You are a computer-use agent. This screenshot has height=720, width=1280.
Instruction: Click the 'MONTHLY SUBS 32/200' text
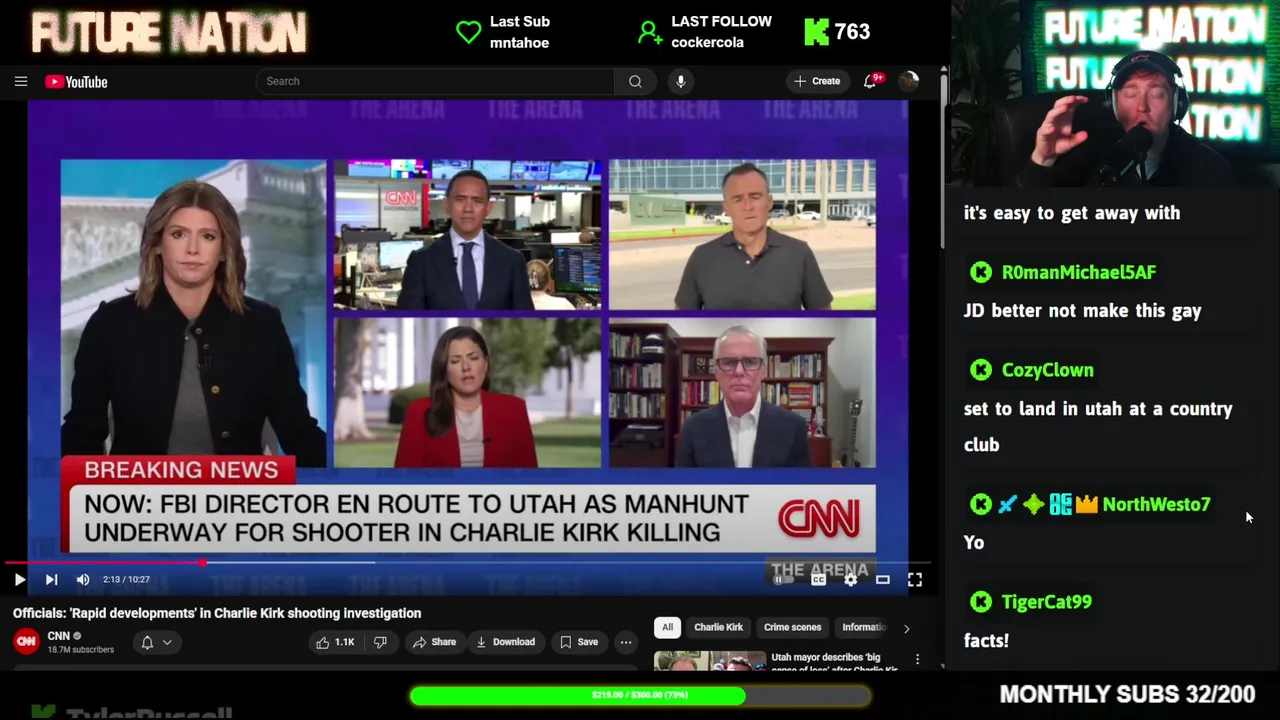pyautogui.click(x=1127, y=694)
